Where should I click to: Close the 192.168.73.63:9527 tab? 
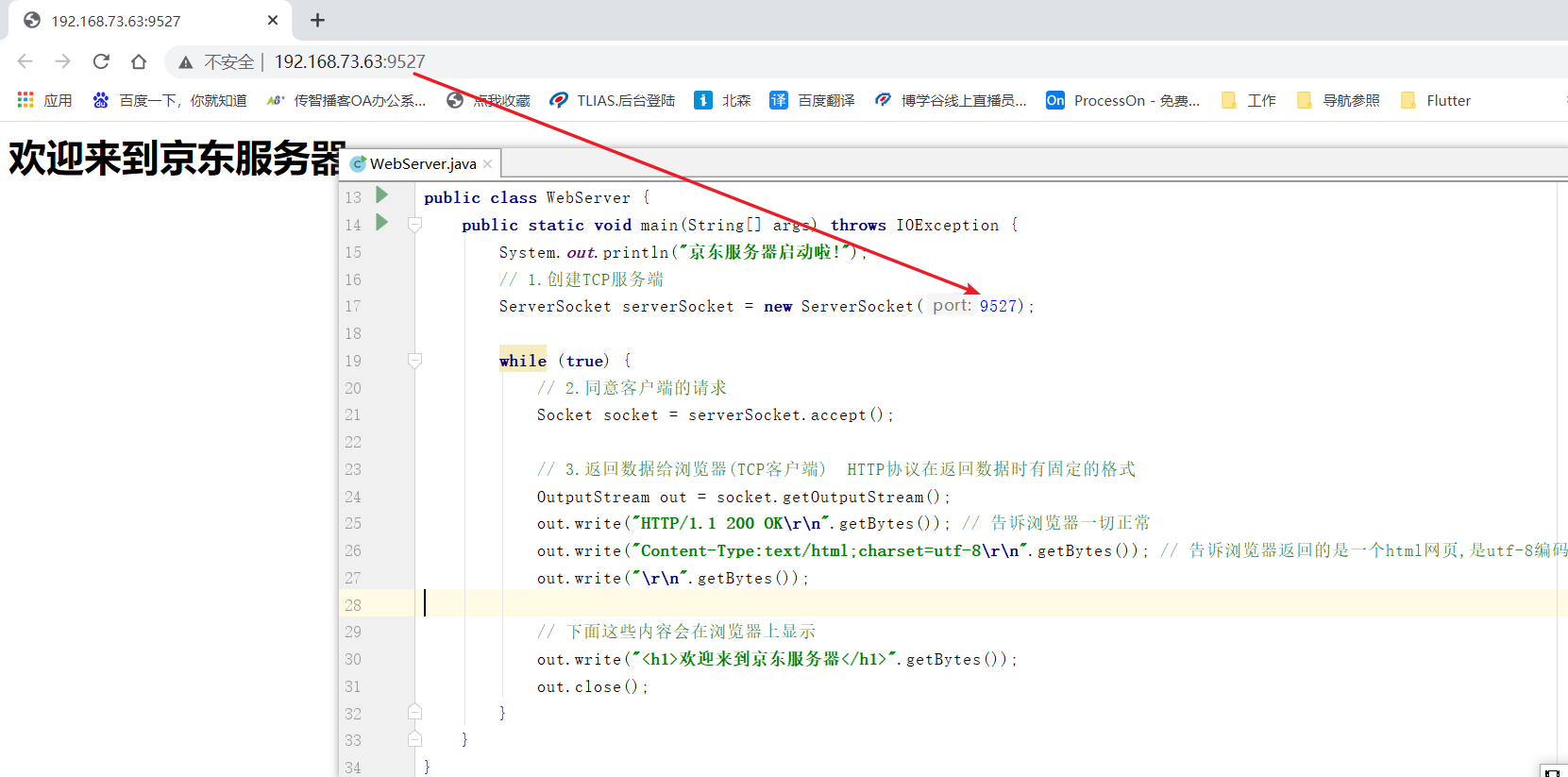click(x=273, y=20)
